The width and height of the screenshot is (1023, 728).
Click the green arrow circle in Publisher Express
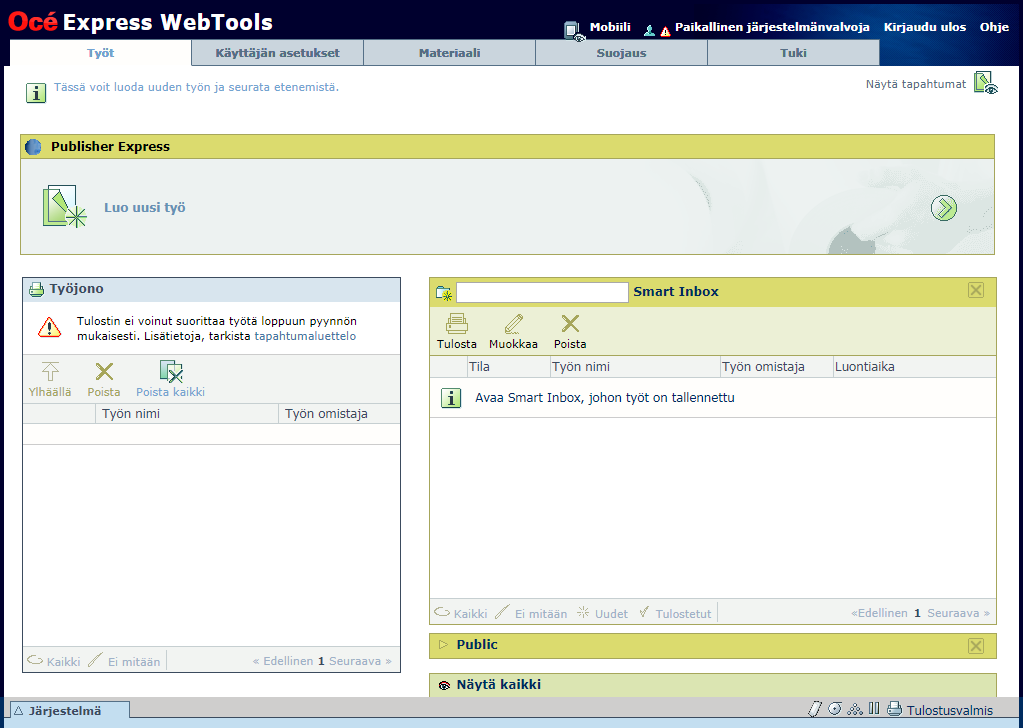(943, 208)
